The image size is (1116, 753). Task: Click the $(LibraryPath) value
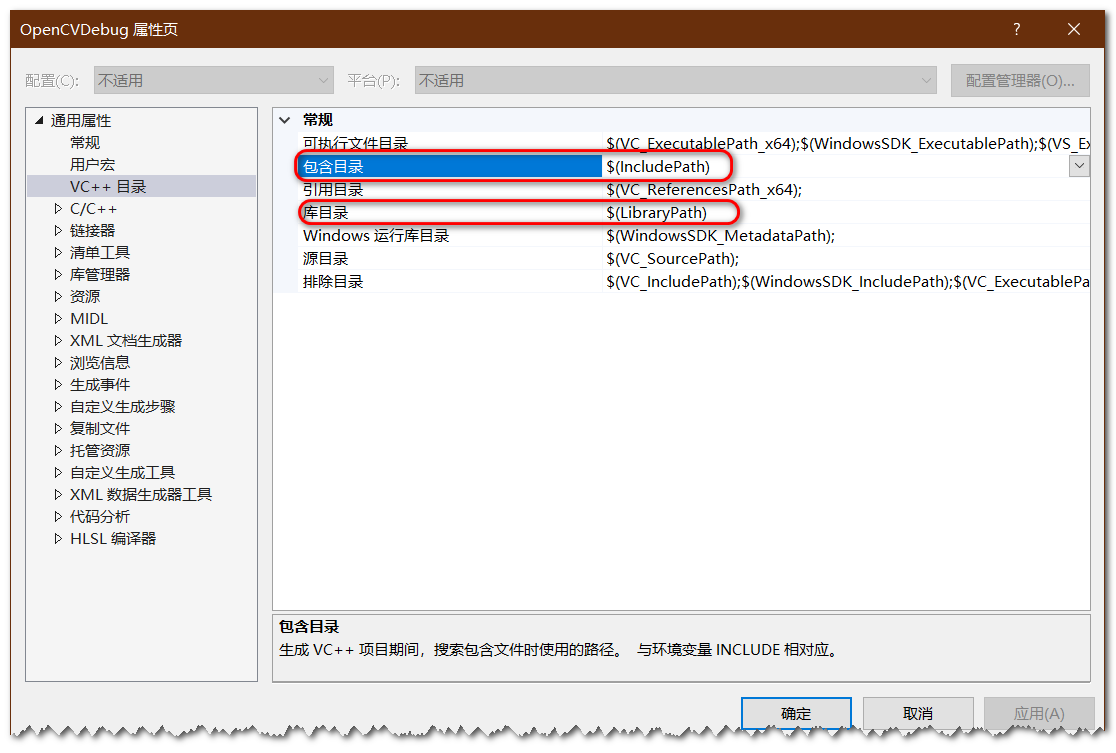point(656,212)
